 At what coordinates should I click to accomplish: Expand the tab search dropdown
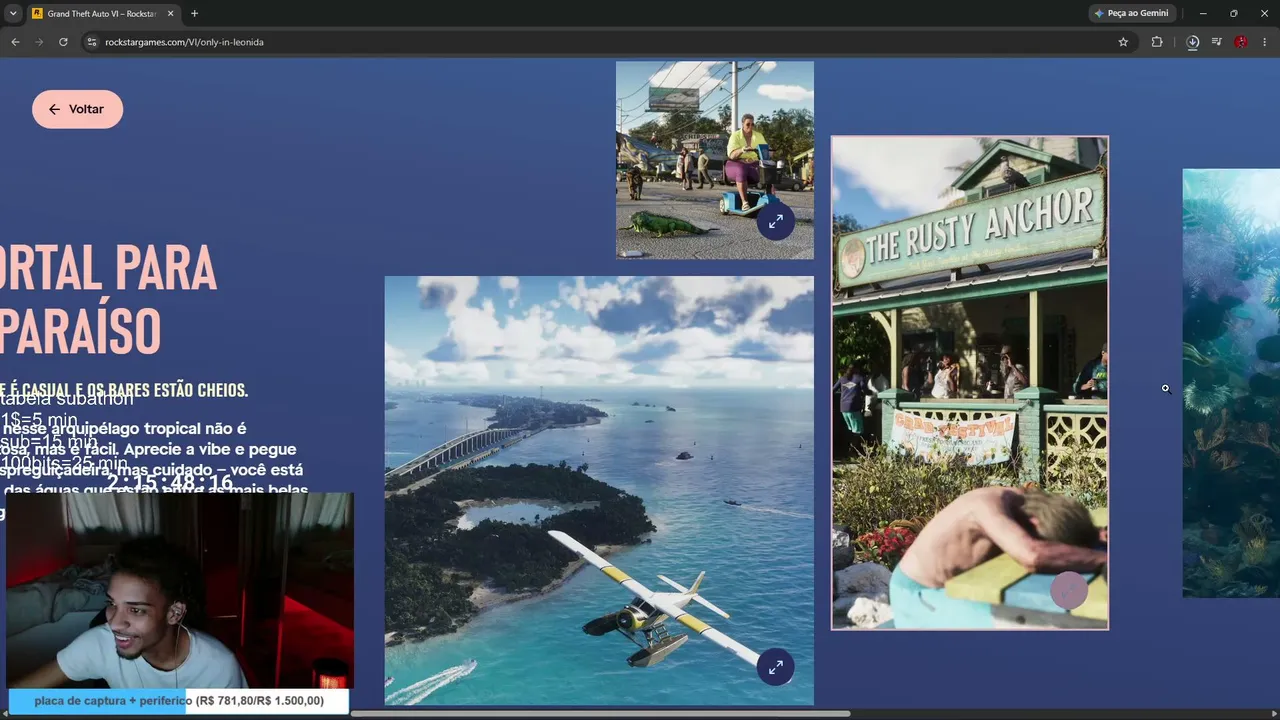click(x=13, y=14)
